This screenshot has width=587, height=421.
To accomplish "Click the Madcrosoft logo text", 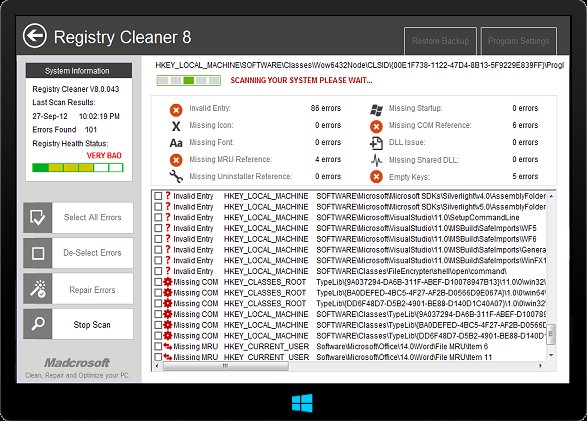I will [x=77, y=363].
